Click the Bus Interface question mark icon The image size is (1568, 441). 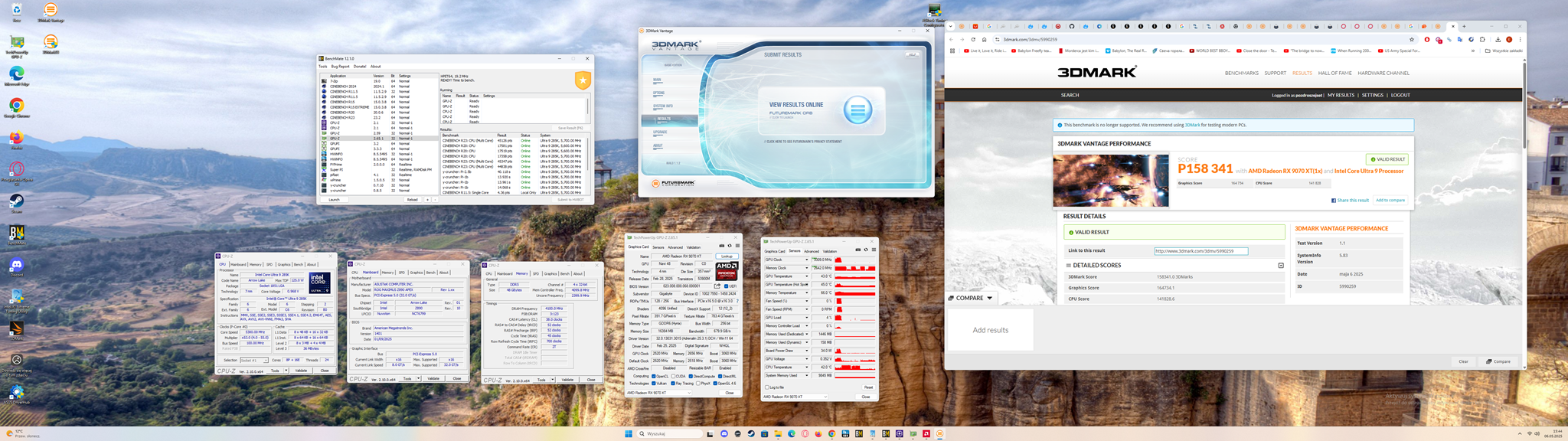(x=737, y=301)
